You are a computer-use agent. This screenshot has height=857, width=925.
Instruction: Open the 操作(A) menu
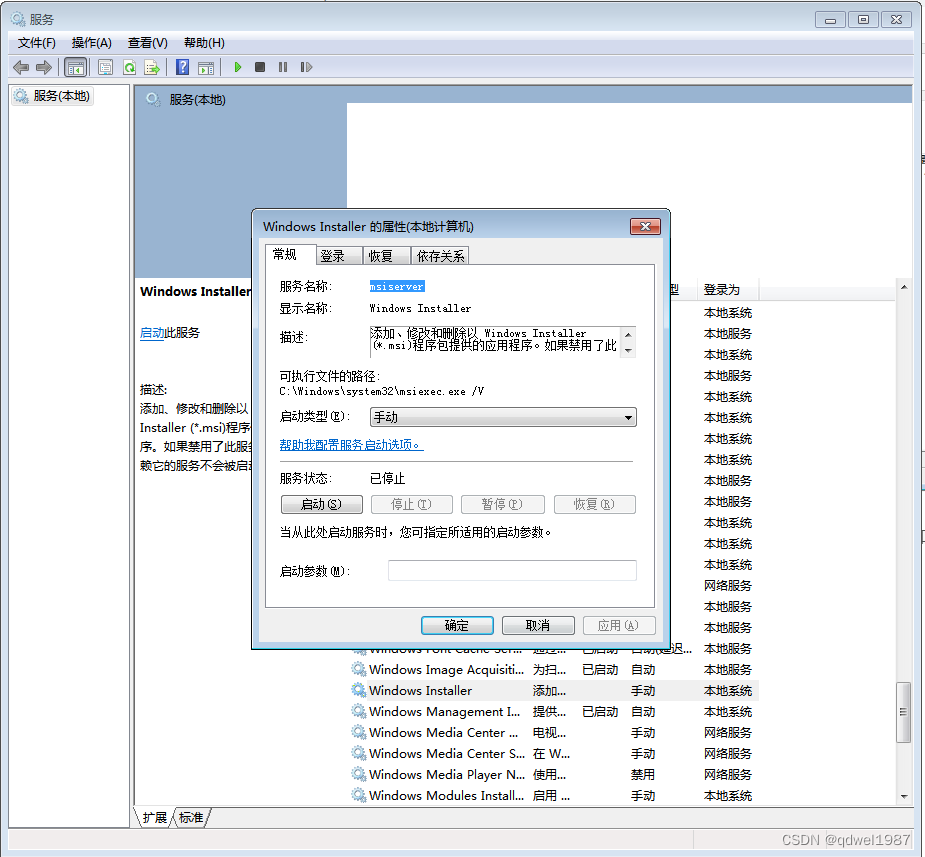tap(91, 43)
